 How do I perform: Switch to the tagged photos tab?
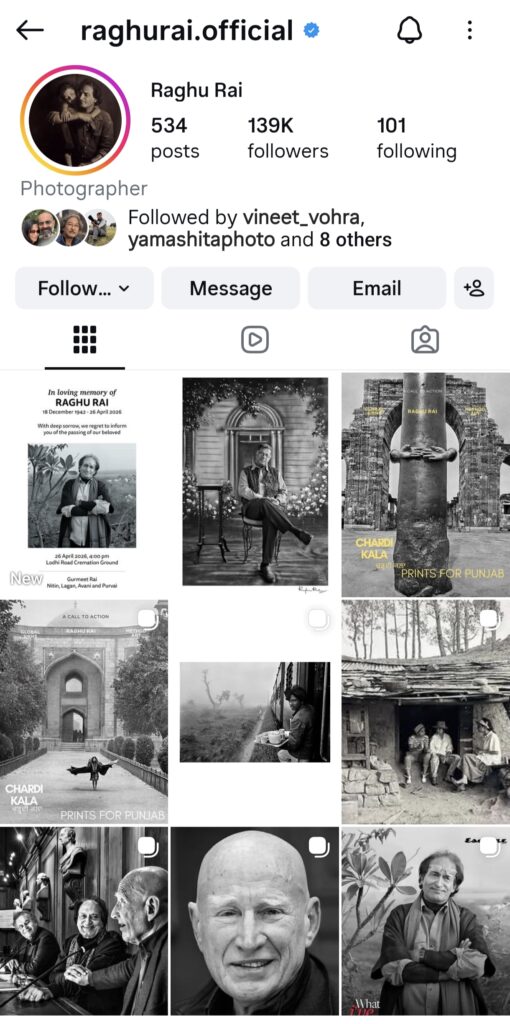[425, 340]
